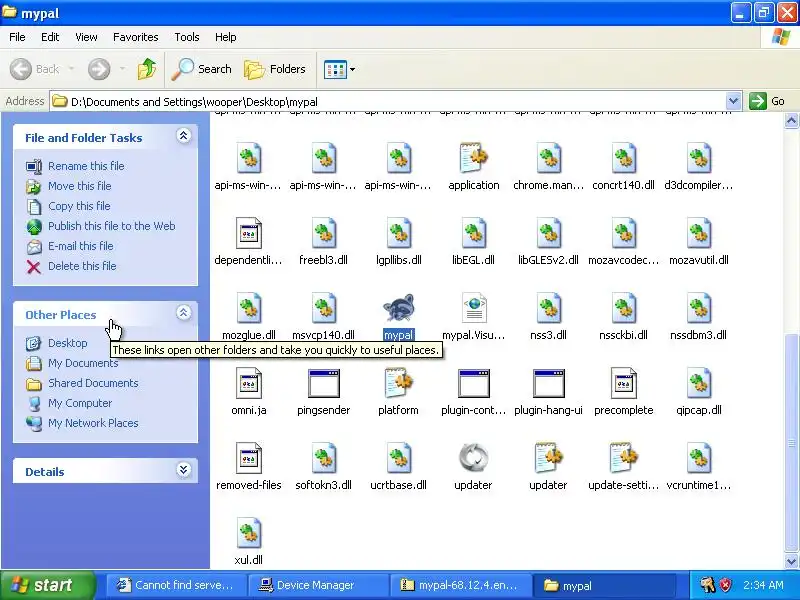Select the qipcap.dll file icon

click(x=698, y=383)
